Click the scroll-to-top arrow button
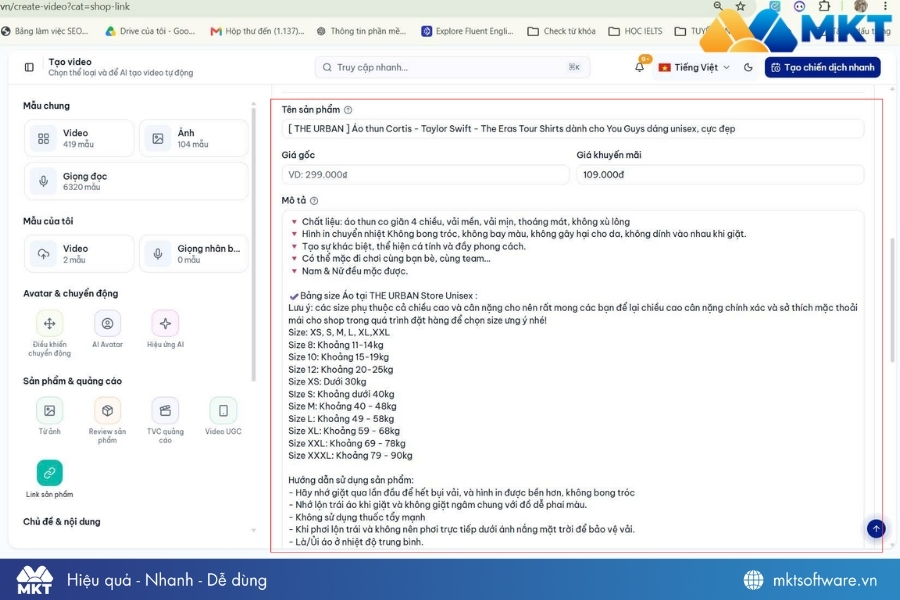Screen dimensions: 900x600 tap(876, 528)
